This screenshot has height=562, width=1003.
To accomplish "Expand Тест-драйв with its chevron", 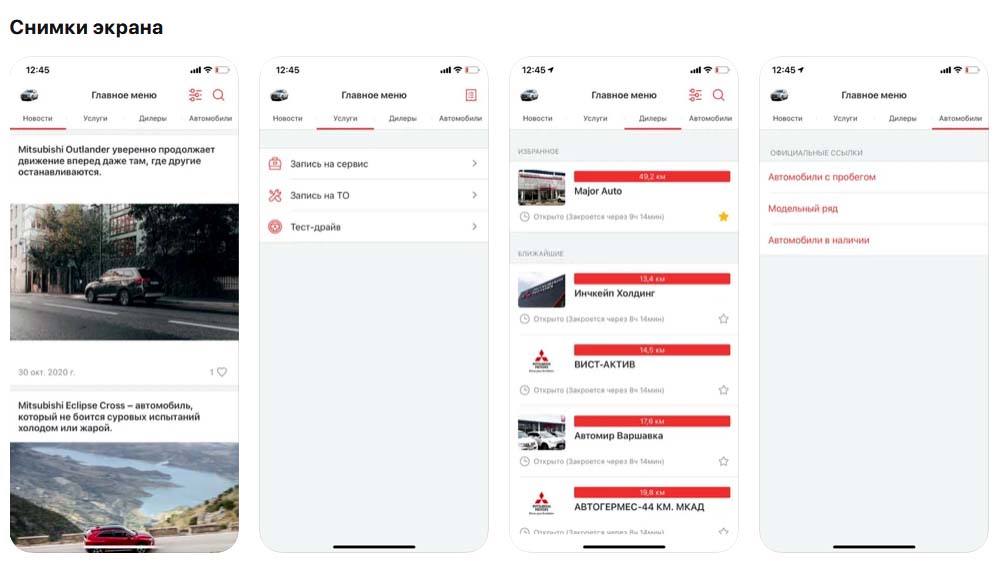I will point(475,226).
